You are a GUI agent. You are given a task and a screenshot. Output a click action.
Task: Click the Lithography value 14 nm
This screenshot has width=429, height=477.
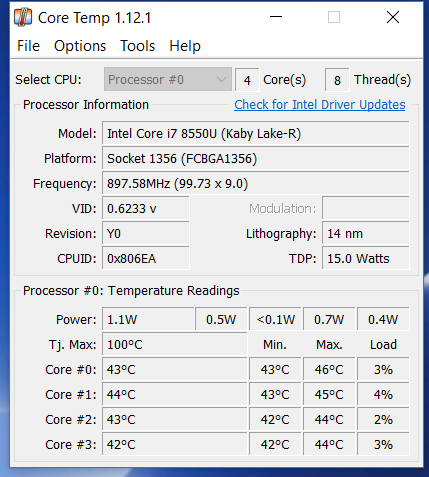366,234
